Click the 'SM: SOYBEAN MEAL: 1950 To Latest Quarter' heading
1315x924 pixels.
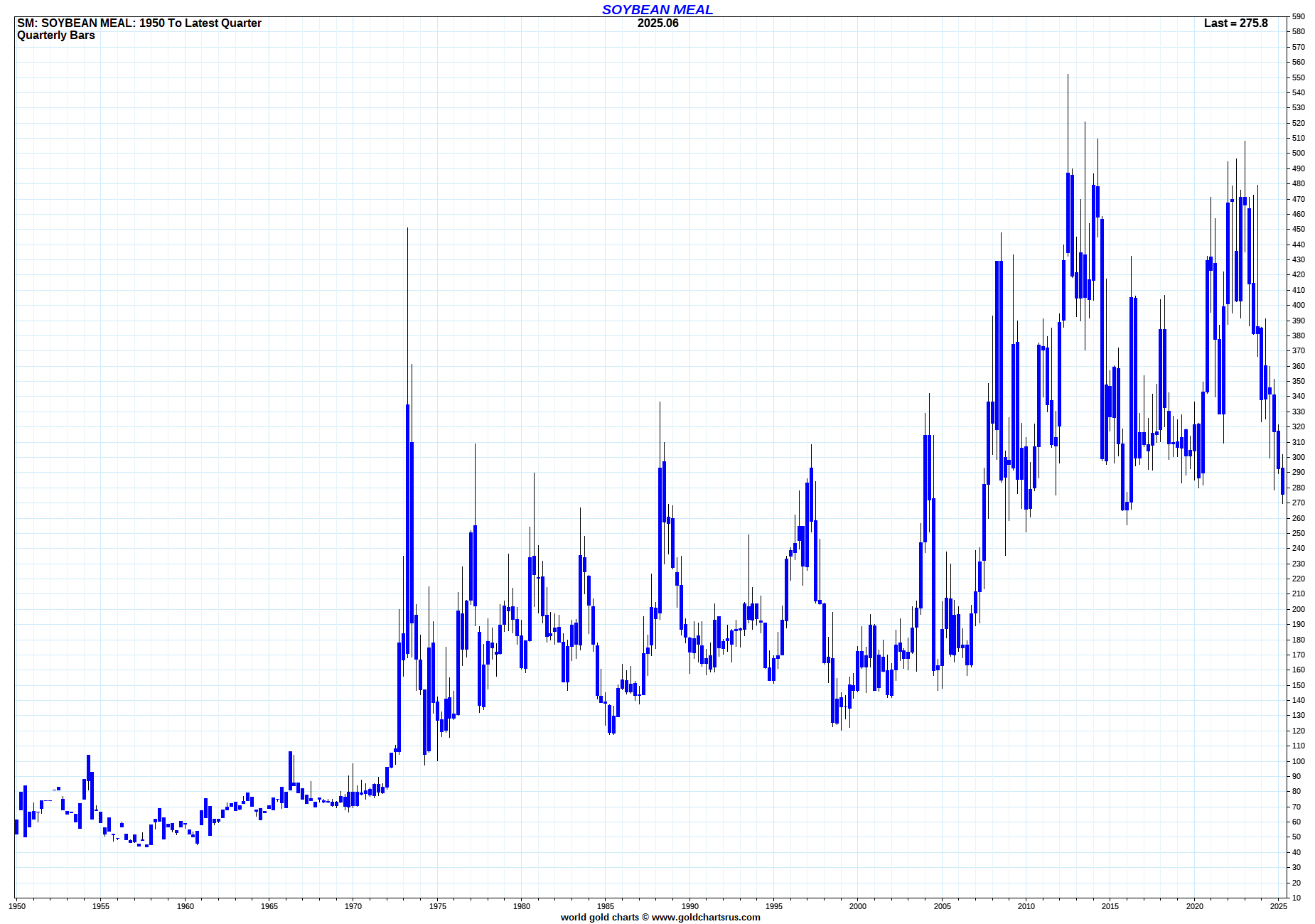pyautogui.click(x=139, y=23)
